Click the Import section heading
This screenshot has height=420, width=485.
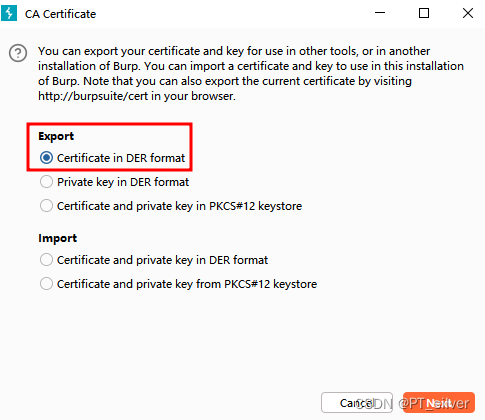tap(58, 238)
